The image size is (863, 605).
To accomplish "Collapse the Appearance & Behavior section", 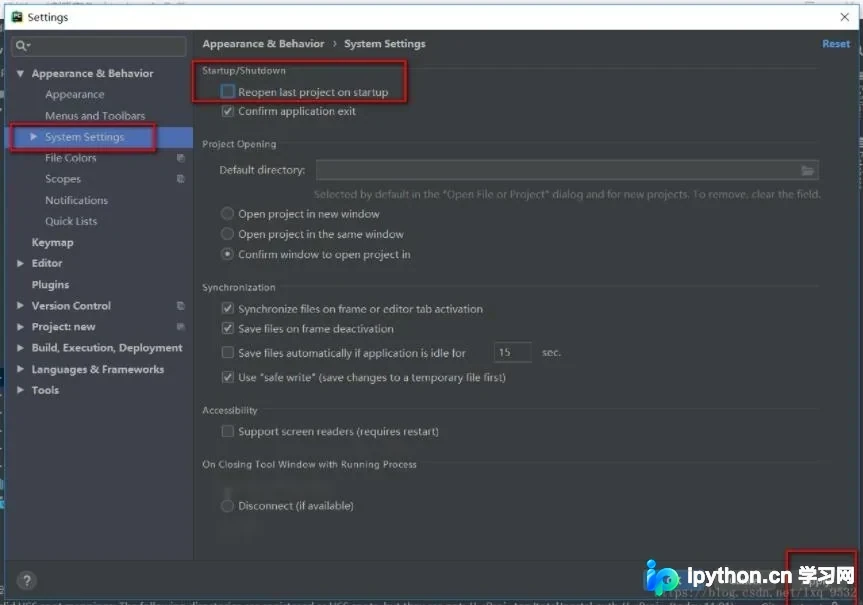I will click(x=20, y=73).
